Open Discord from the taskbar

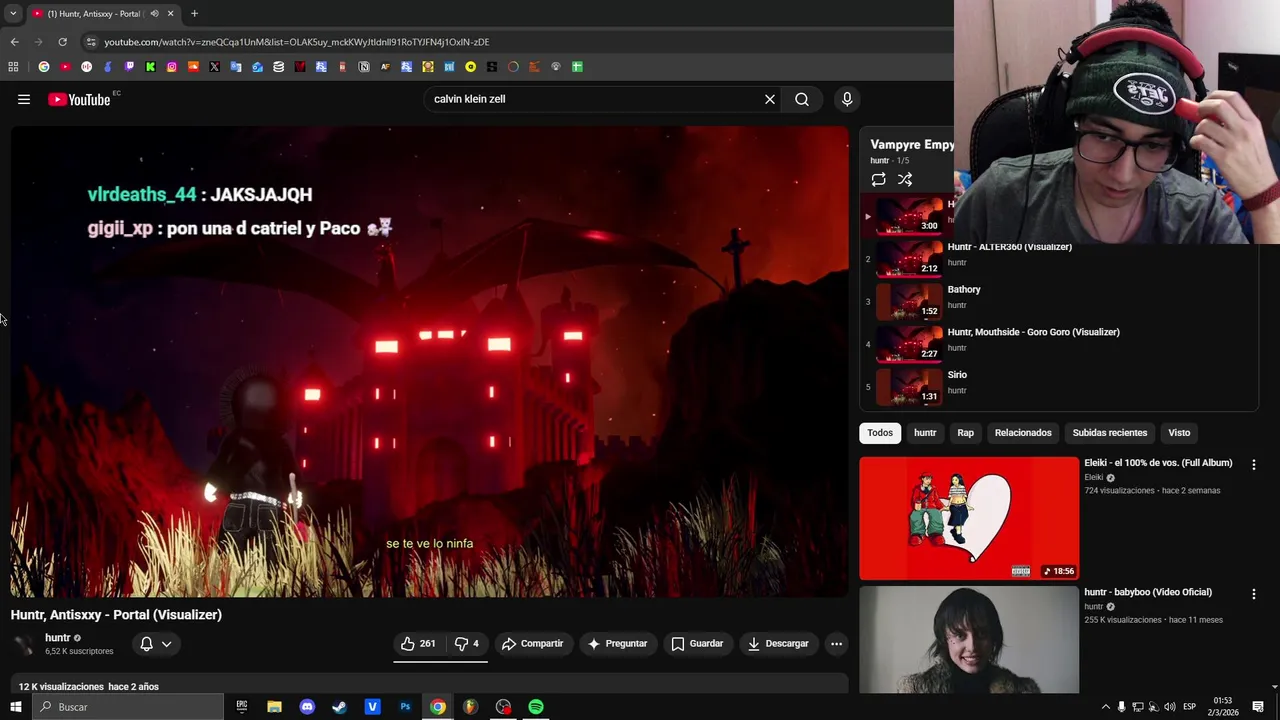(x=307, y=707)
